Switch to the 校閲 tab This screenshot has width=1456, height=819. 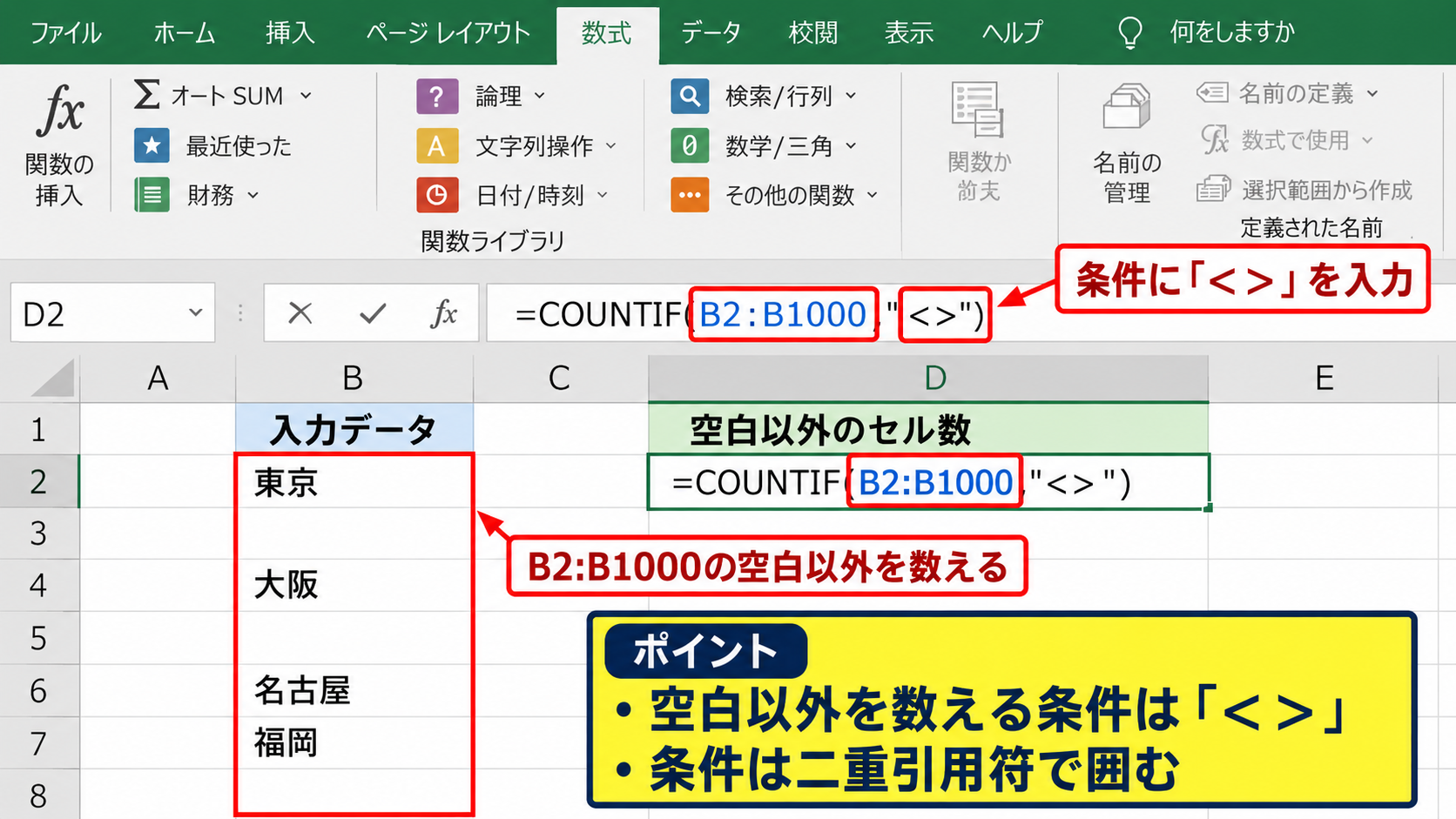[x=812, y=33]
